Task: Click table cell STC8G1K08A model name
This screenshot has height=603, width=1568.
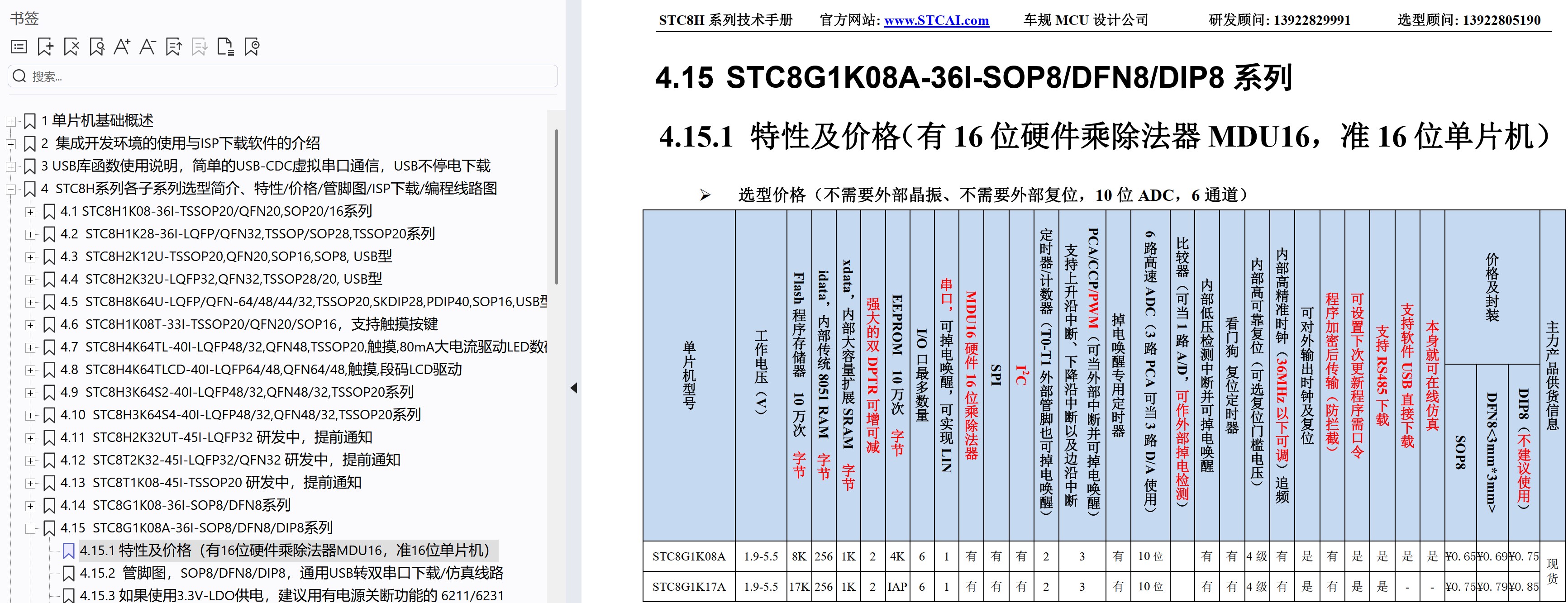Action: (688, 557)
